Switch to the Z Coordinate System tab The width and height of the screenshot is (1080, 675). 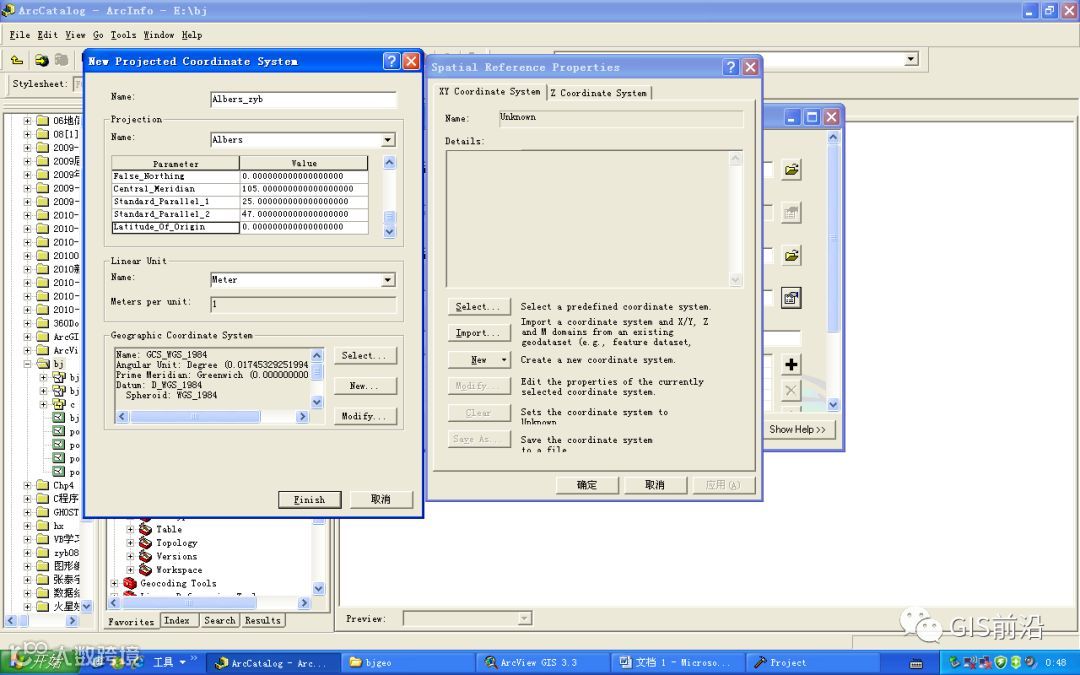point(598,92)
